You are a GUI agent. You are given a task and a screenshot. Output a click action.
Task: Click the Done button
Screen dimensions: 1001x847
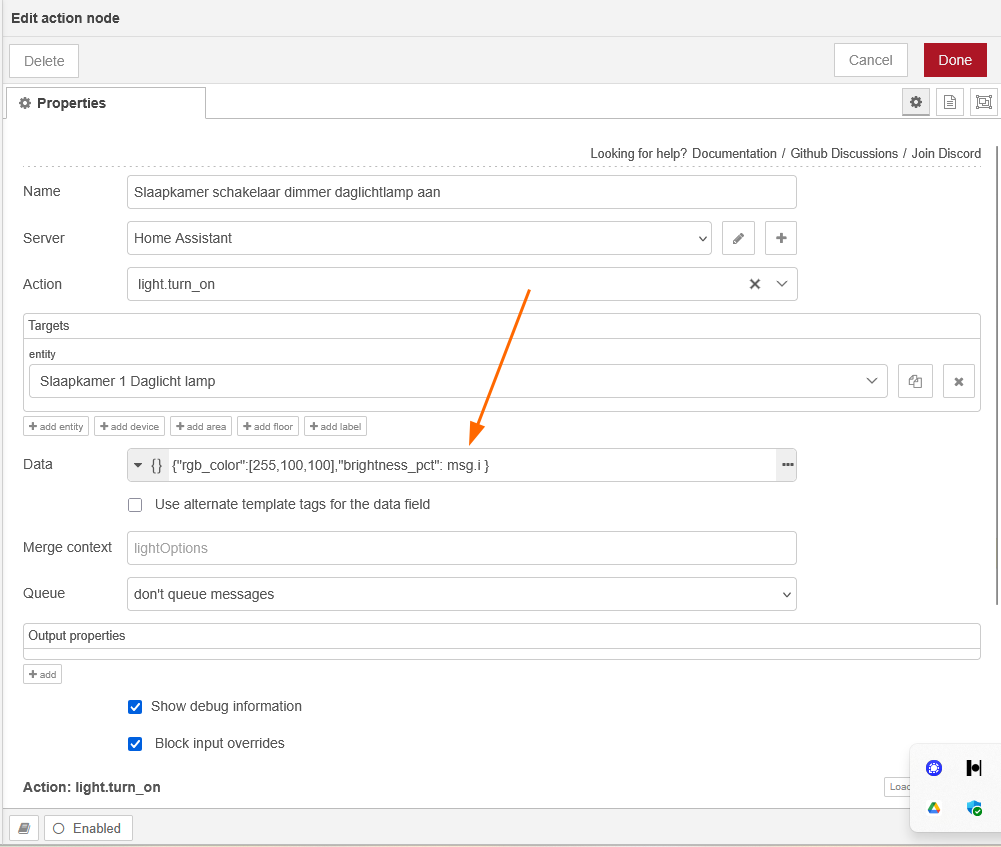coord(954,60)
